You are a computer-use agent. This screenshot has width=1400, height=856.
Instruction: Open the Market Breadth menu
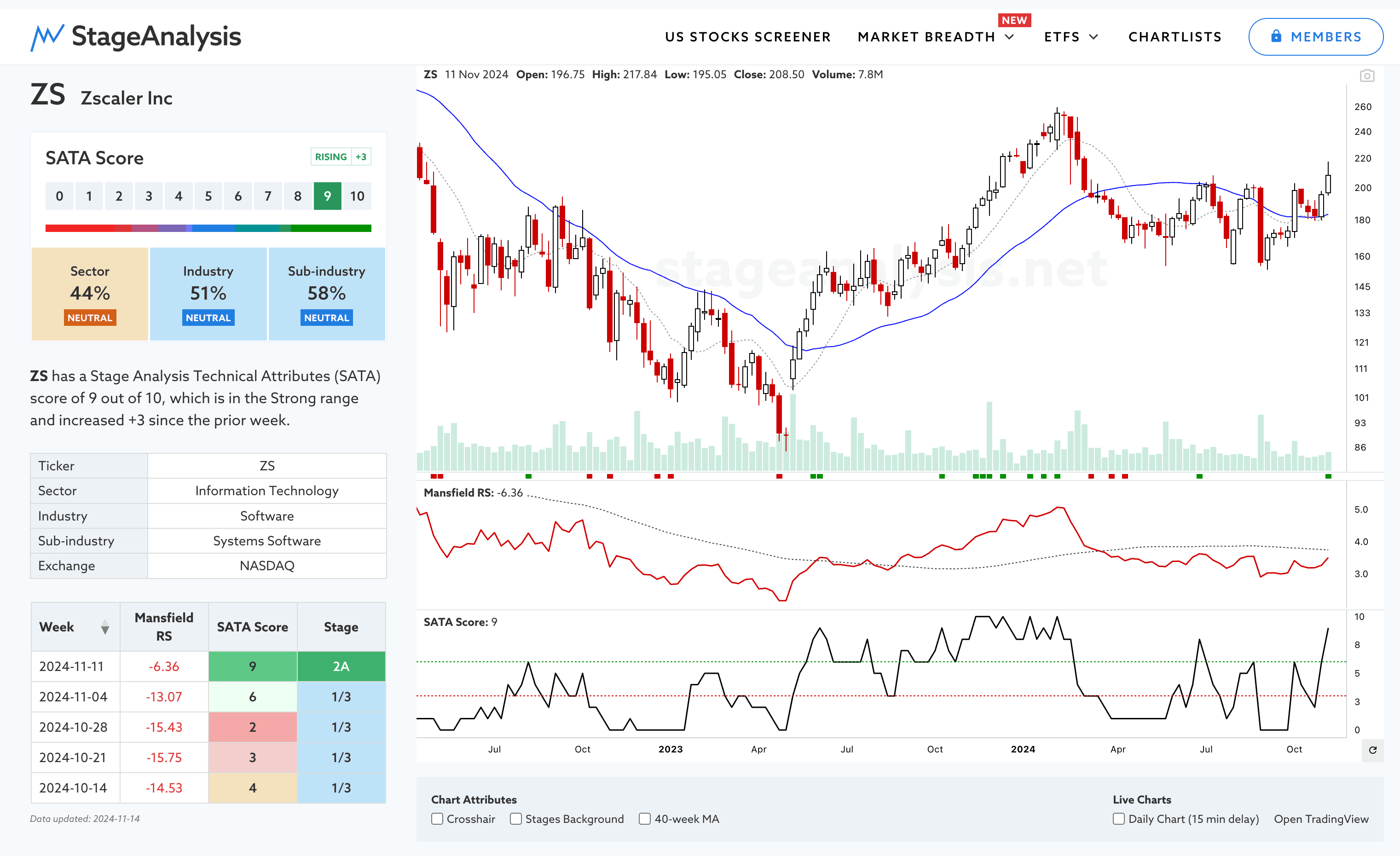click(x=926, y=37)
